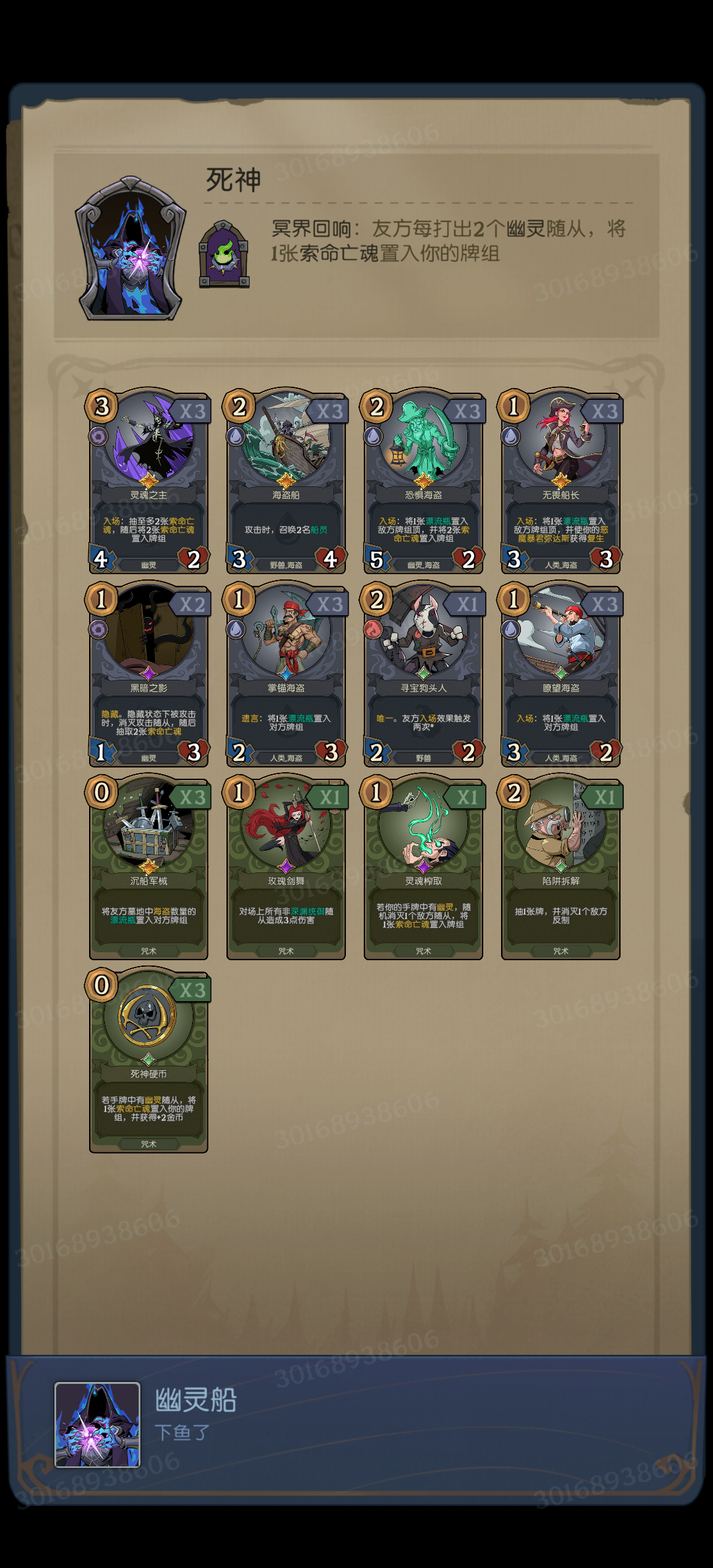View the 掌锚海盗 card

tap(286, 674)
